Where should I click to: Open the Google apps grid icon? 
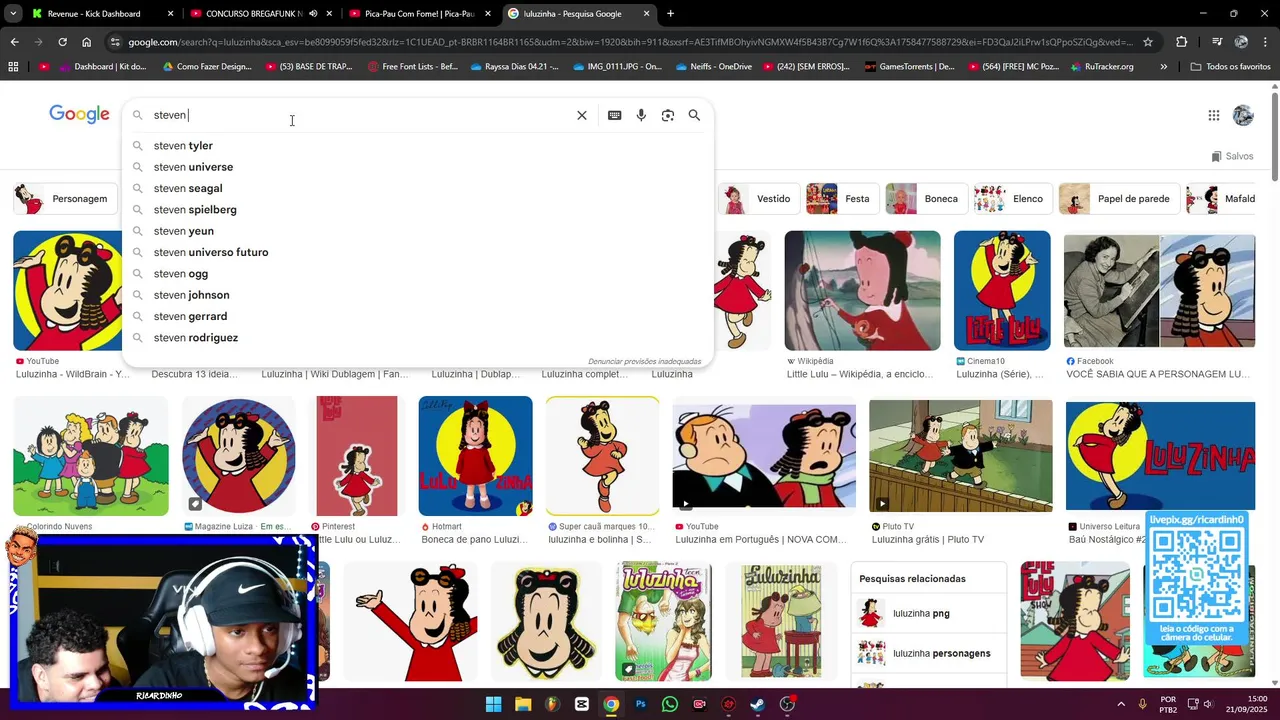(x=1214, y=115)
